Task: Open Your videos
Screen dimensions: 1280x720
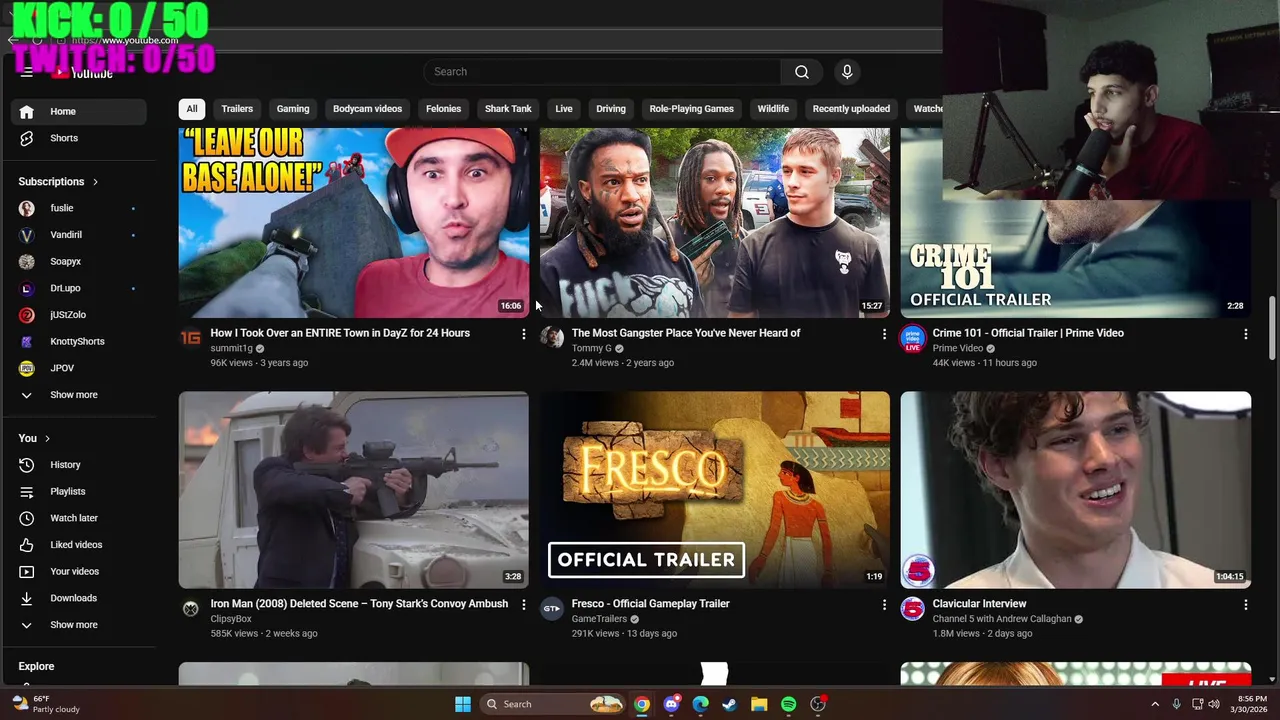Action: (78, 572)
